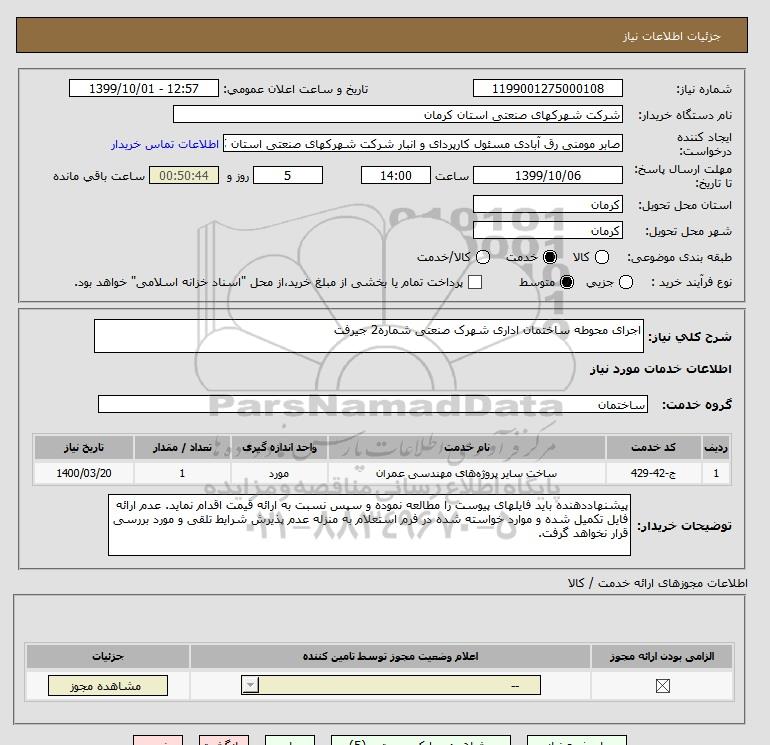
Task: Click the ردیف column header
Action: tap(715, 447)
